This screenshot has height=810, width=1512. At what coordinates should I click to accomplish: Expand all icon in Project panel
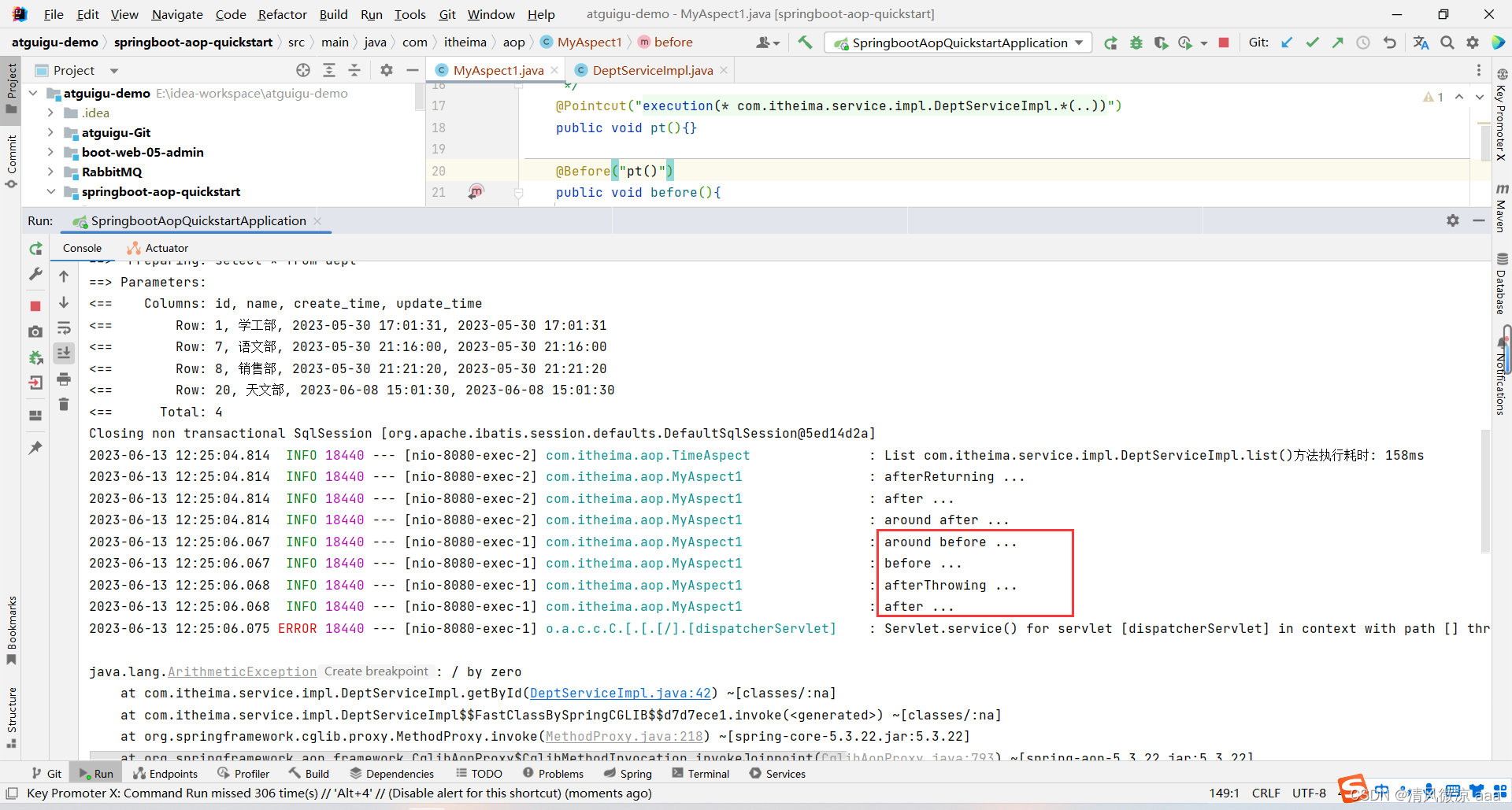coord(329,70)
